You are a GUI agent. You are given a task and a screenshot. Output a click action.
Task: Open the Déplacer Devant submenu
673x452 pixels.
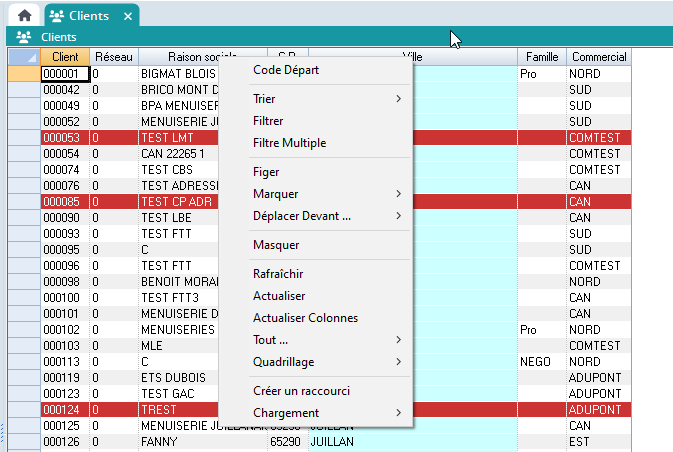[398, 216]
